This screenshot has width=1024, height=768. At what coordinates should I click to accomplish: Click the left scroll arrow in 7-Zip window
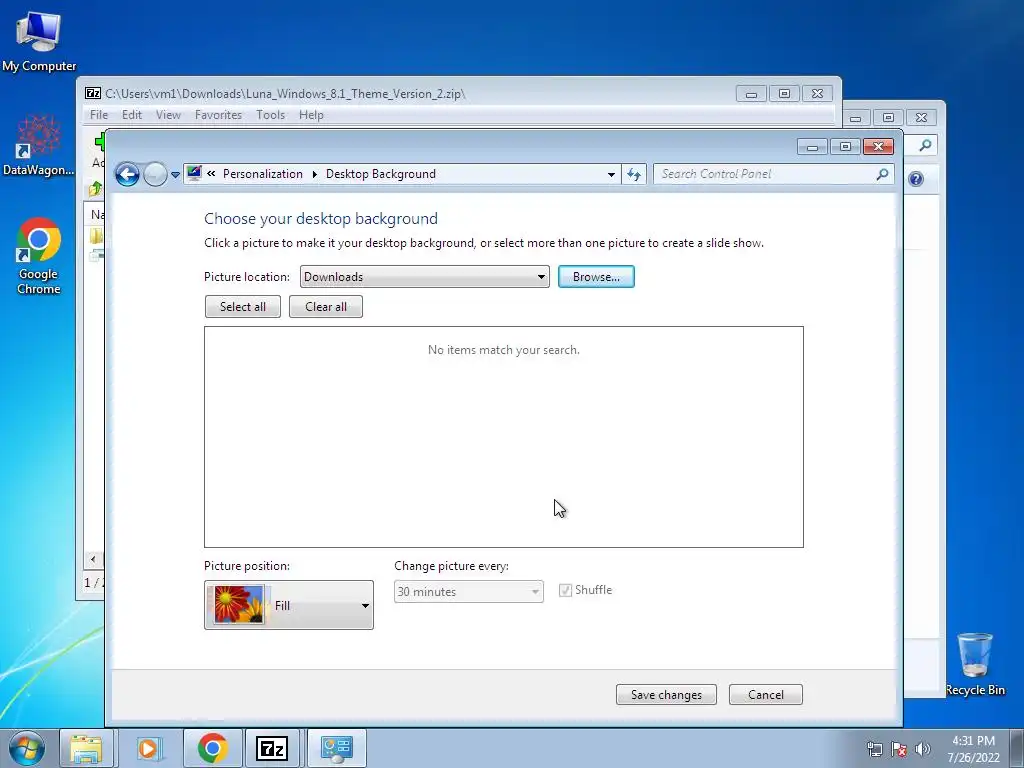pos(93,559)
